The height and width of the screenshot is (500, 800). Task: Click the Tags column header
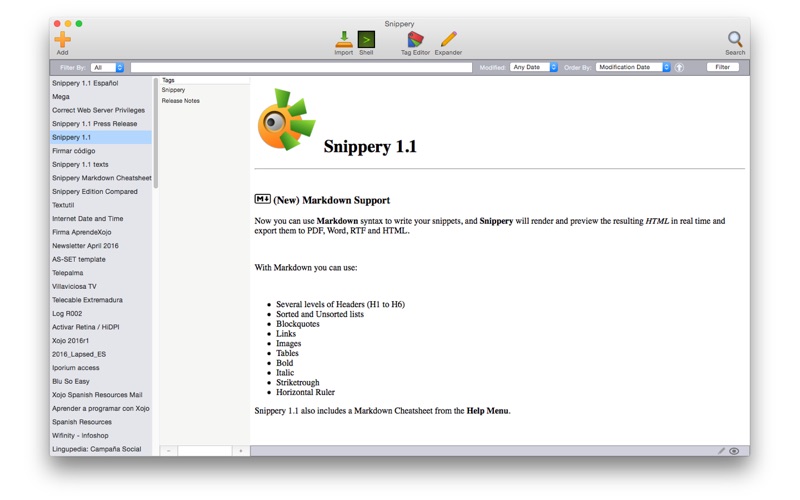(205, 80)
